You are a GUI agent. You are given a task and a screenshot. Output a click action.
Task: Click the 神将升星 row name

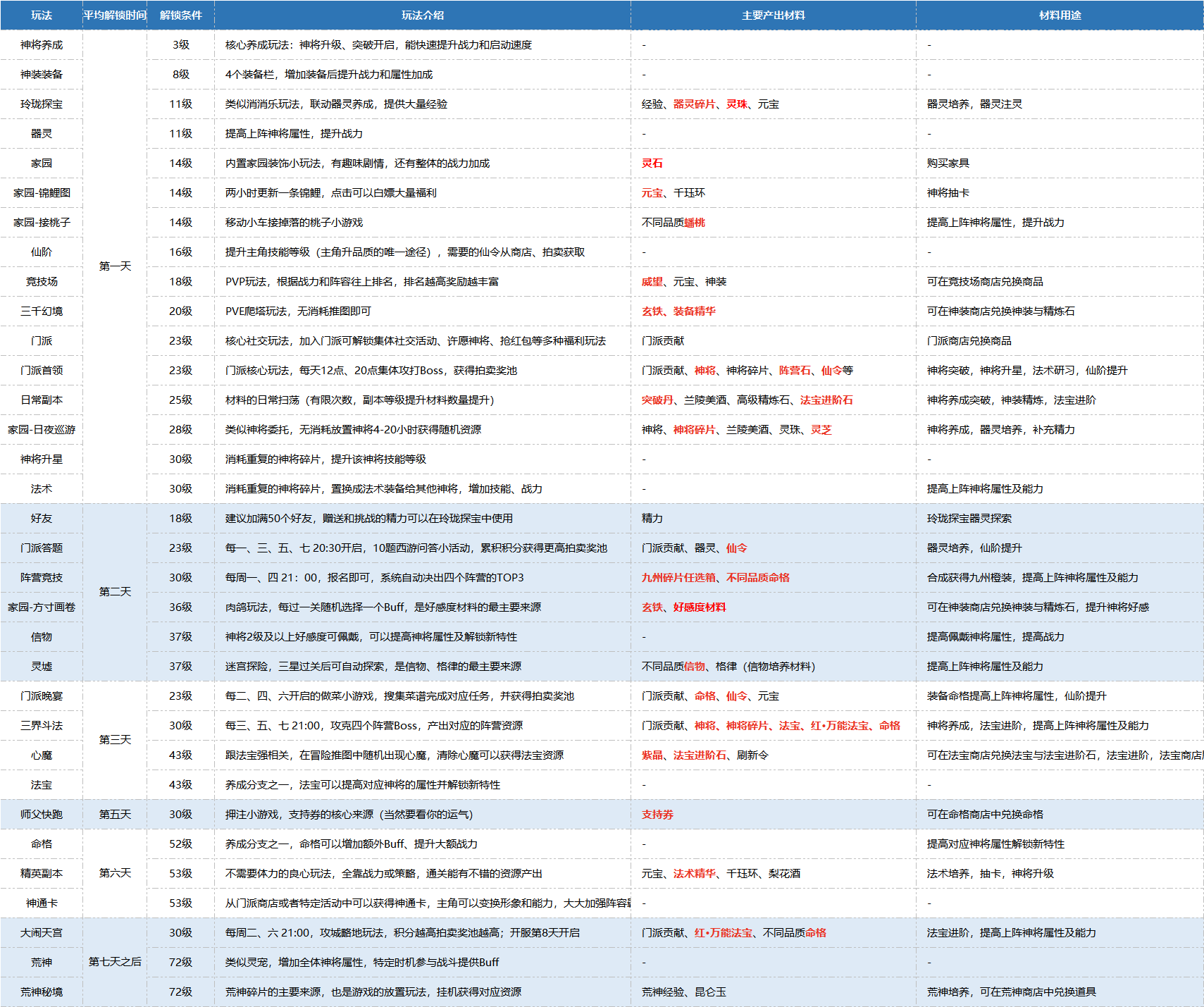coord(42,459)
